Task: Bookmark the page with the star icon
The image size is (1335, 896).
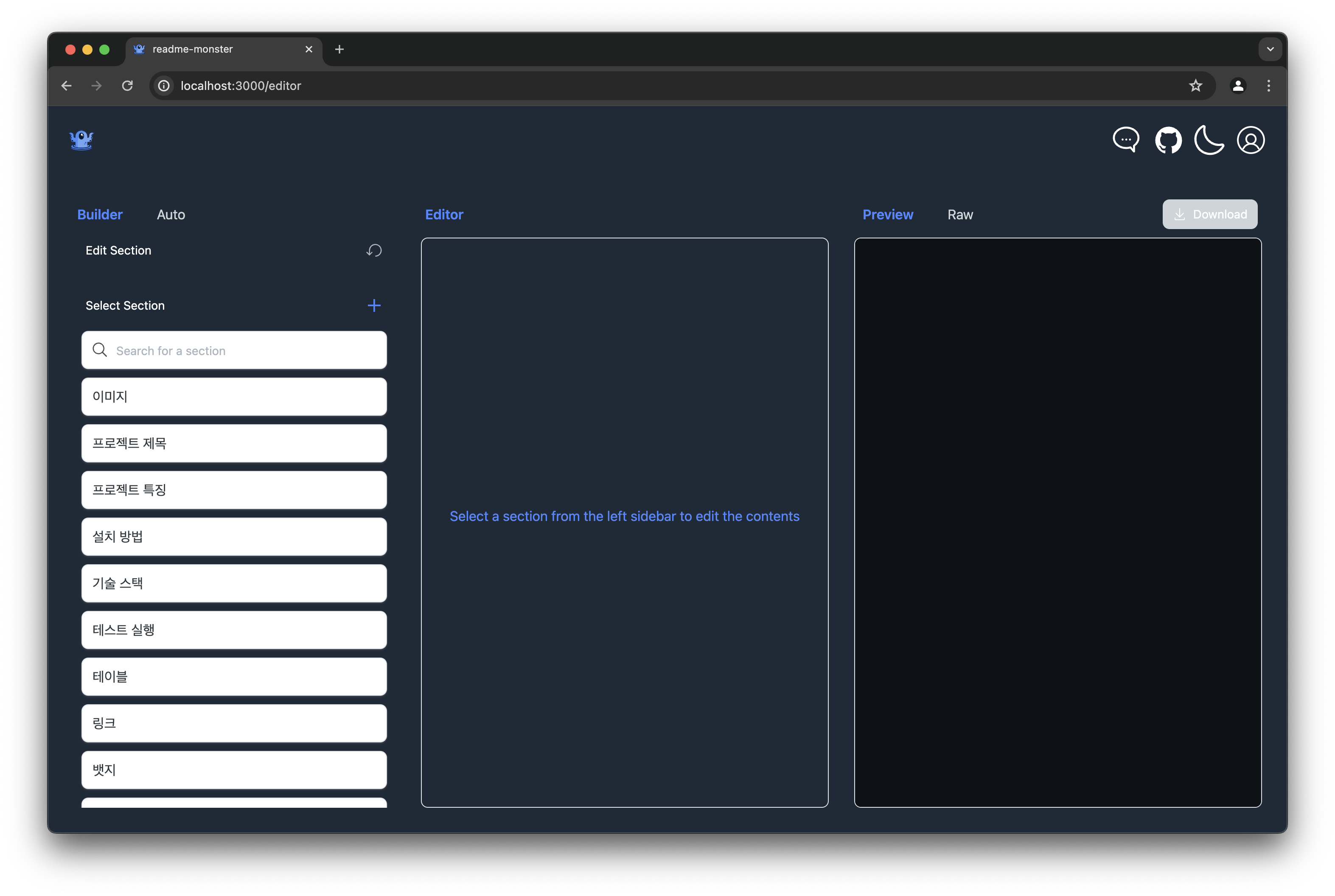Action: 1195,86
